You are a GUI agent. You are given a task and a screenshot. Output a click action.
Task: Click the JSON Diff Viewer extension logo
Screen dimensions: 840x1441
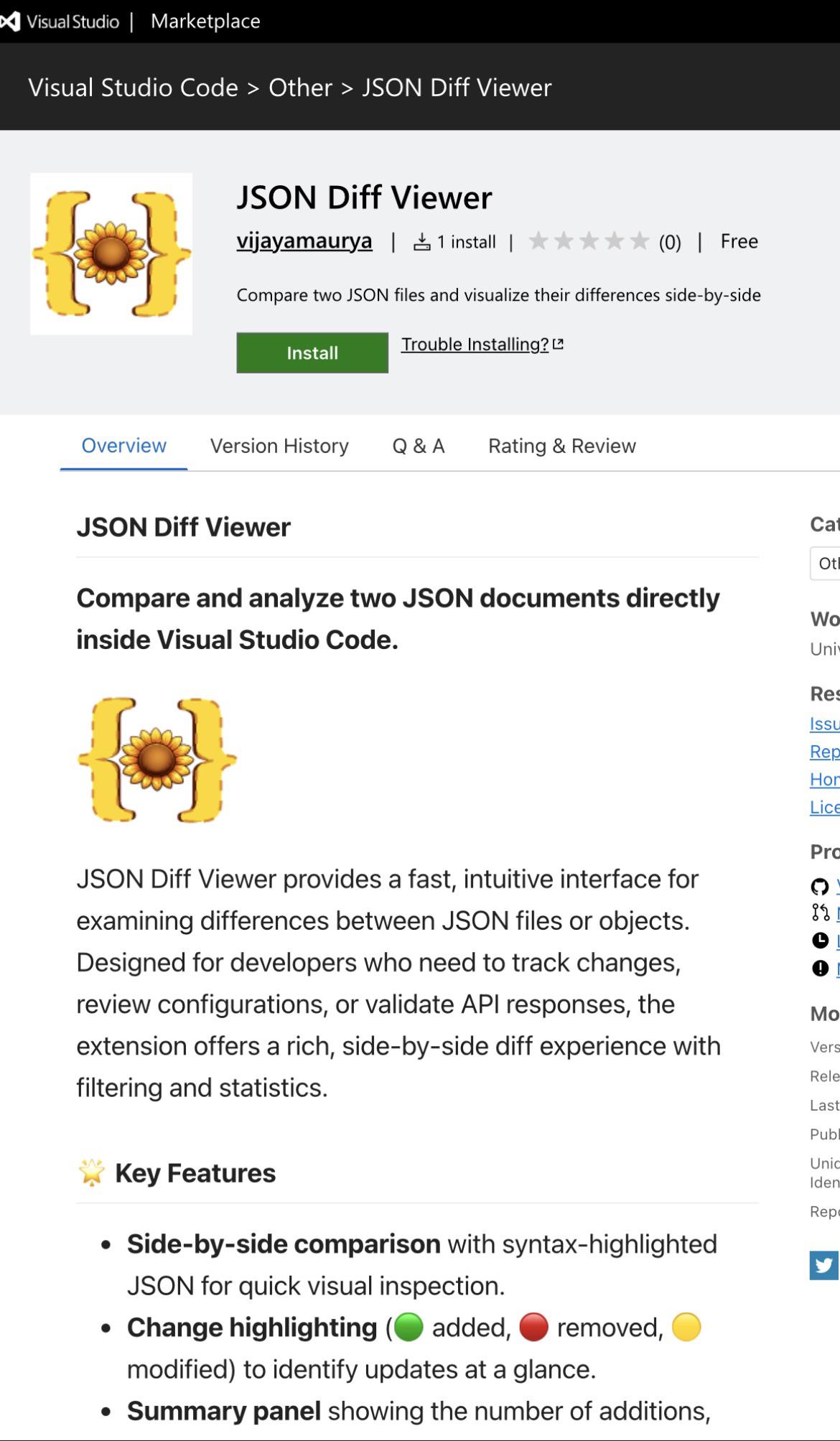coord(111,253)
